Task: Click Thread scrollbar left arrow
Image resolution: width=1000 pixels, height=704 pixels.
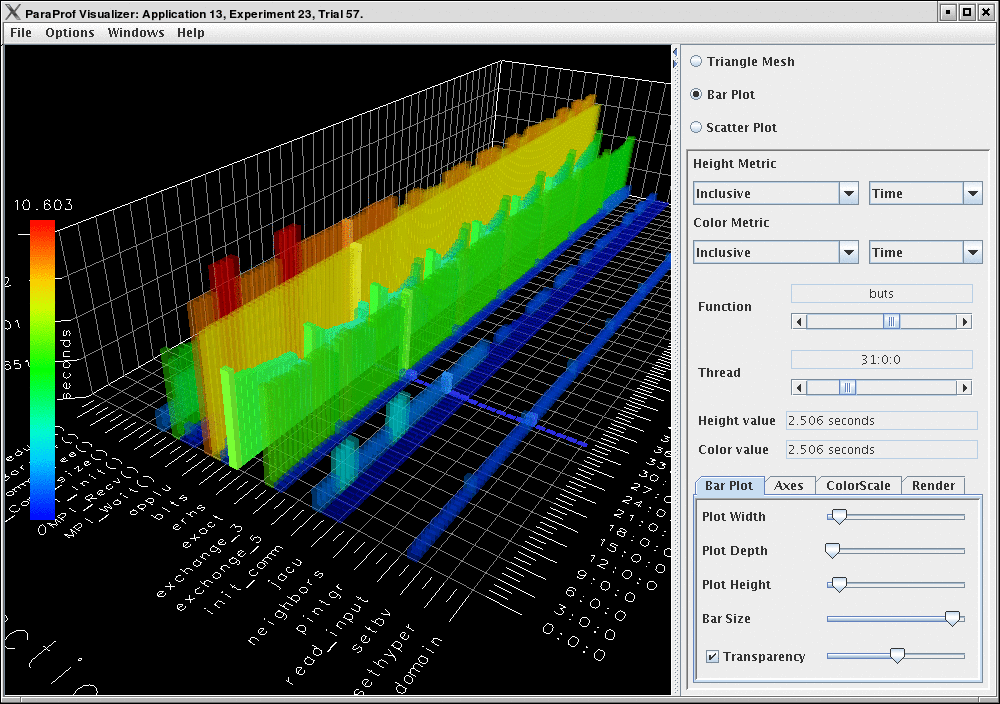Action: pos(798,387)
